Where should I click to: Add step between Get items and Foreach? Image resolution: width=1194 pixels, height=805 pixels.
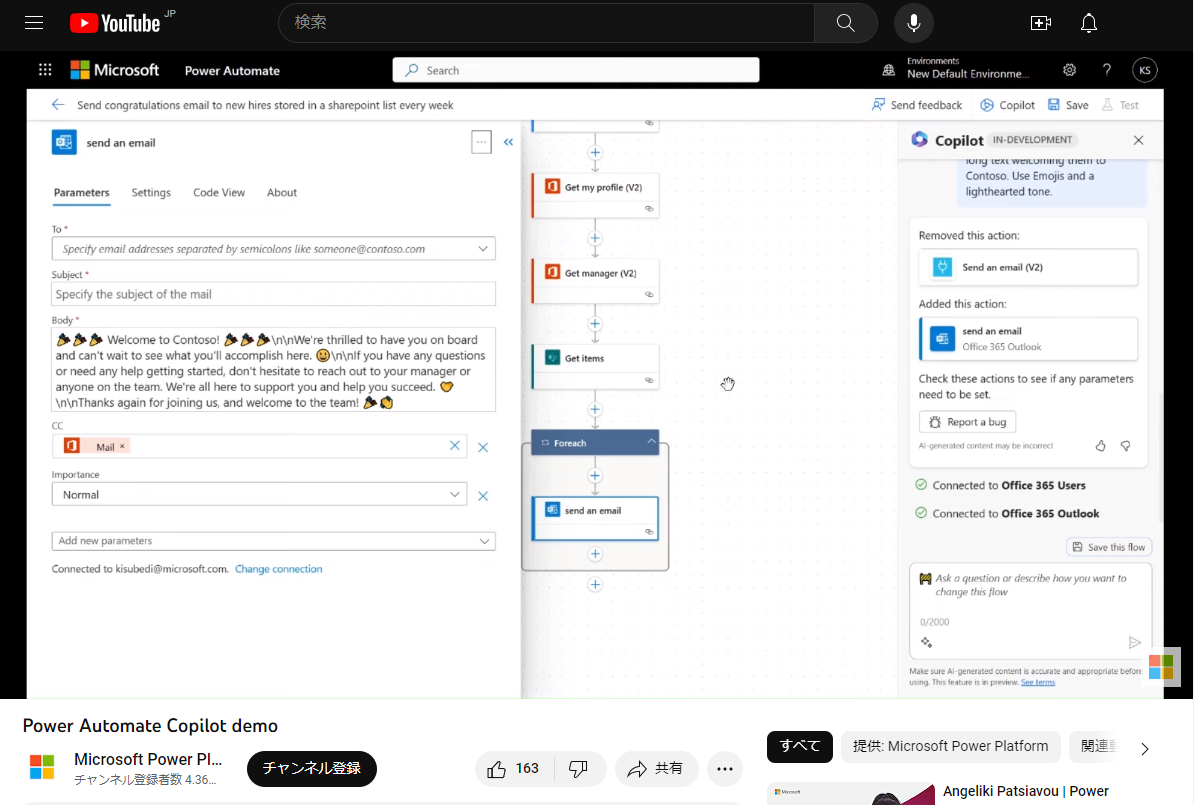pyautogui.click(x=595, y=410)
